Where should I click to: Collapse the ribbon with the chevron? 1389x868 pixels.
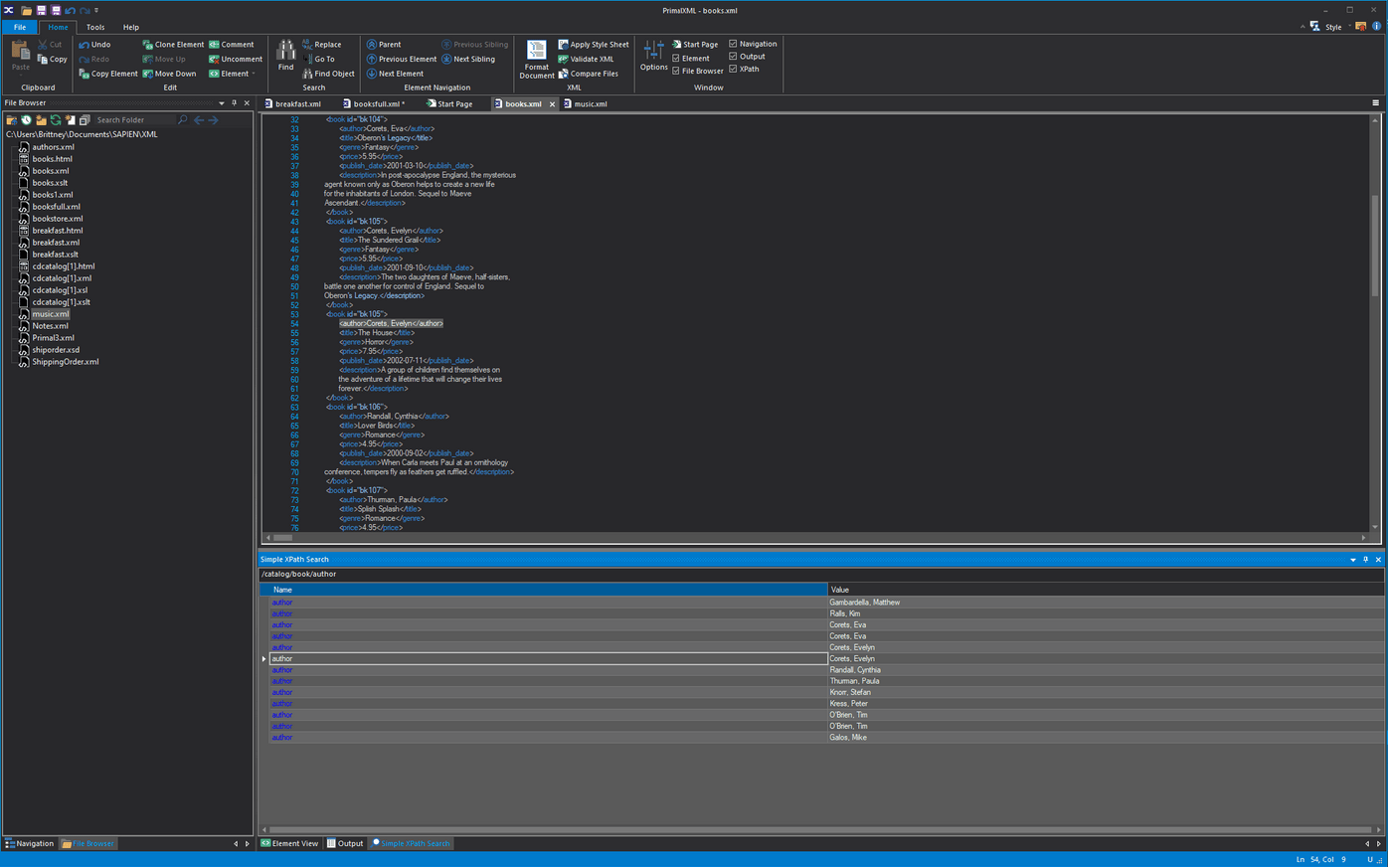click(1302, 27)
